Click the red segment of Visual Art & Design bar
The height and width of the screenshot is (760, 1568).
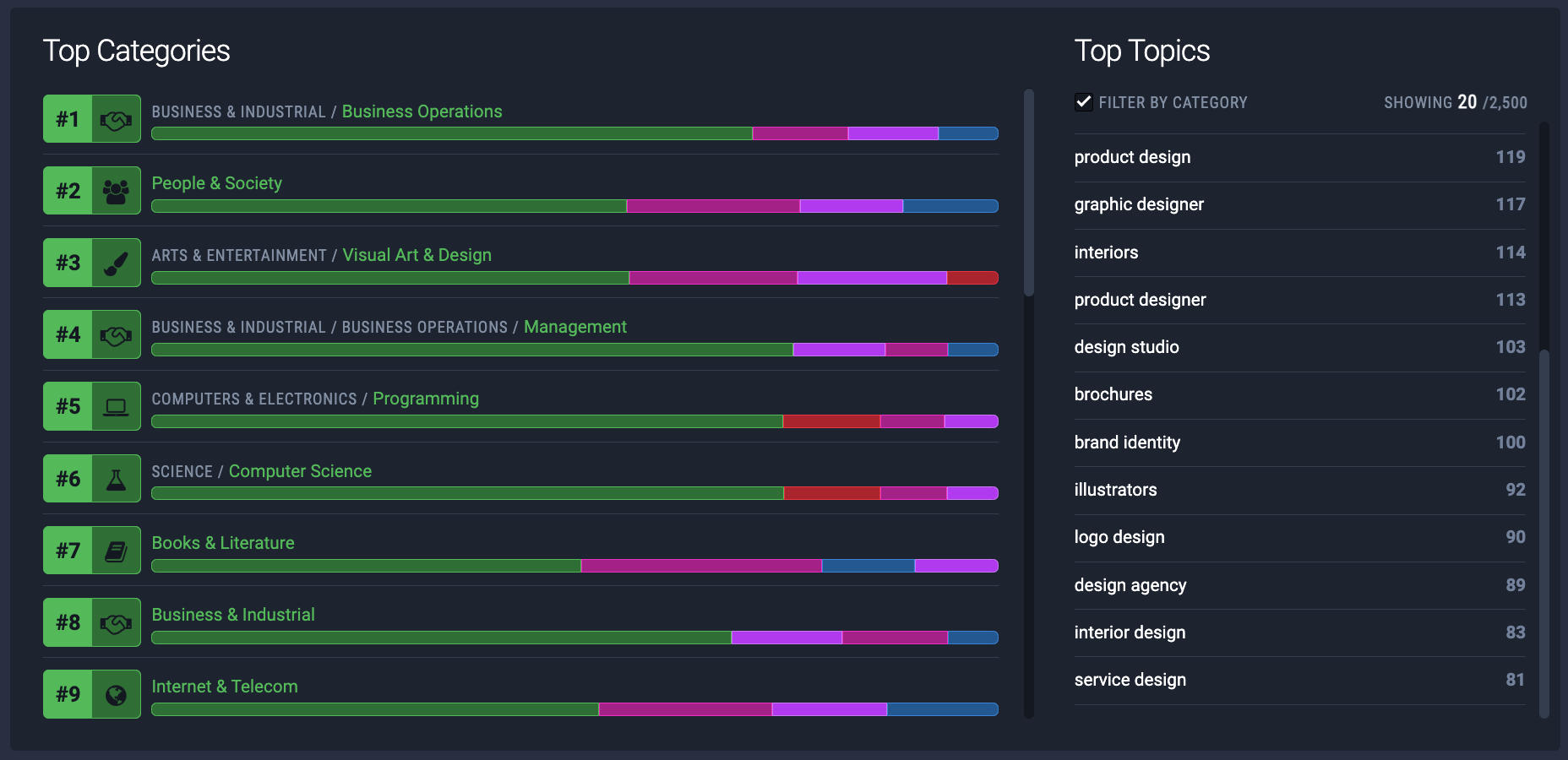point(972,278)
